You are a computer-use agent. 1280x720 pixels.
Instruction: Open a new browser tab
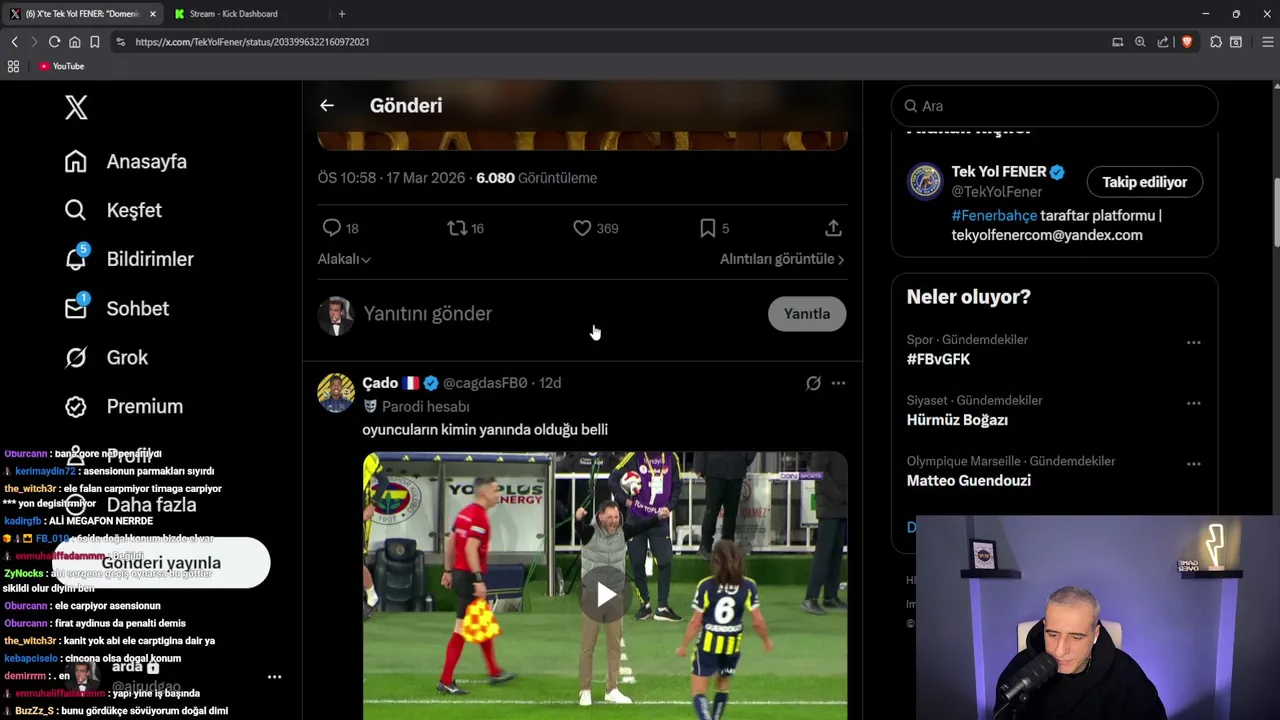(x=342, y=14)
